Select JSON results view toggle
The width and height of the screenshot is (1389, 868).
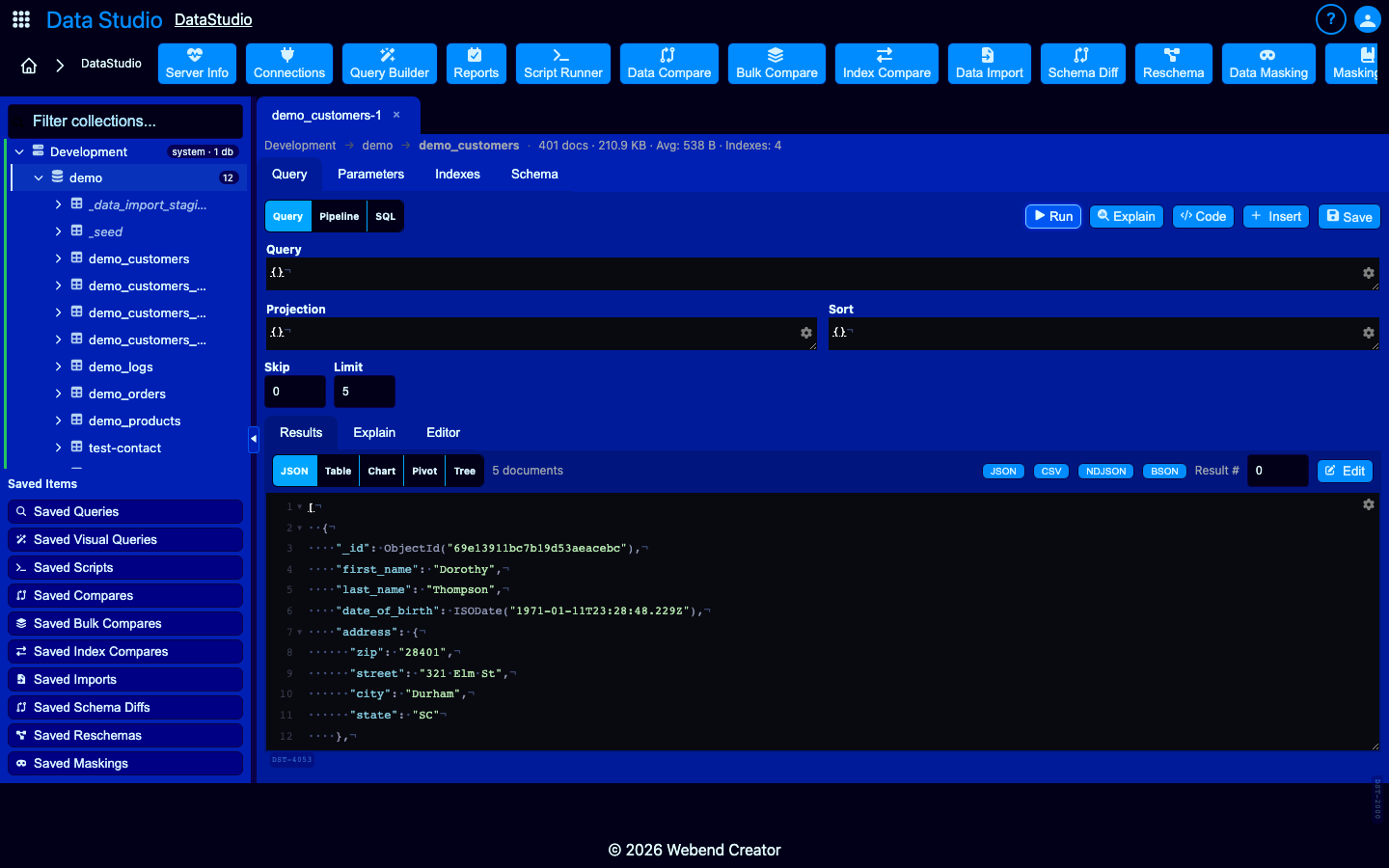click(x=294, y=471)
